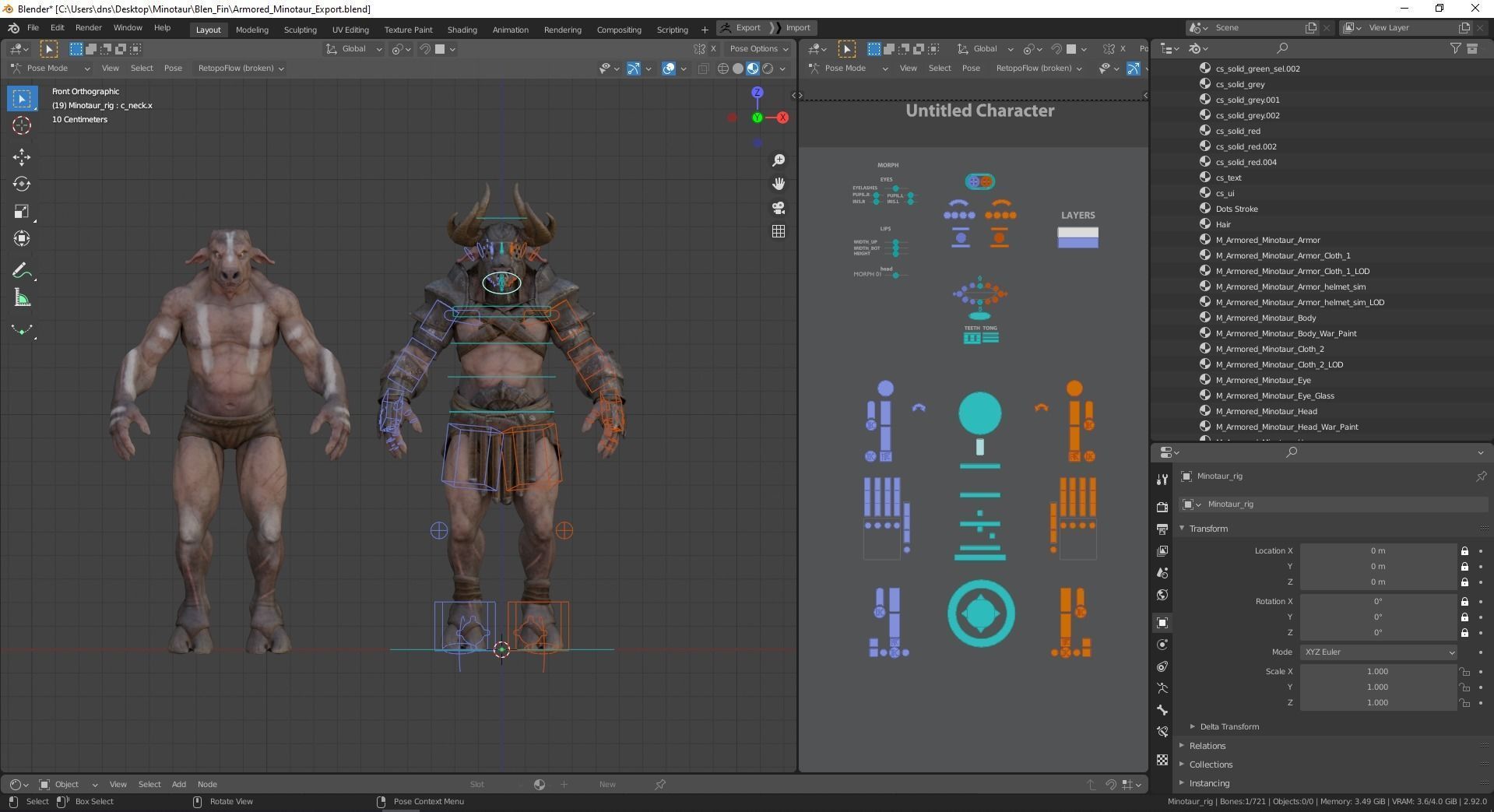Open Bone Constraints properties tab
Viewport: 1494px width, 812px height.
click(x=1162, y=732)
